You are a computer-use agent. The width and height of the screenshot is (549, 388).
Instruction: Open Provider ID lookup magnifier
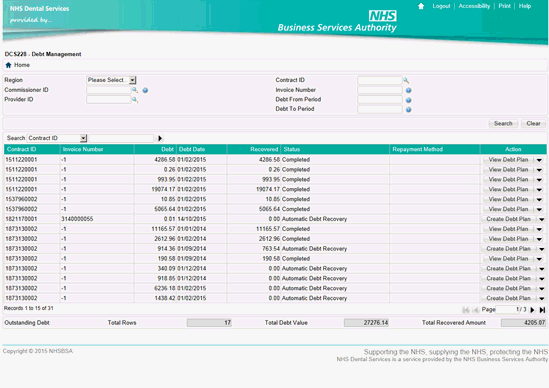pos(135,100)
